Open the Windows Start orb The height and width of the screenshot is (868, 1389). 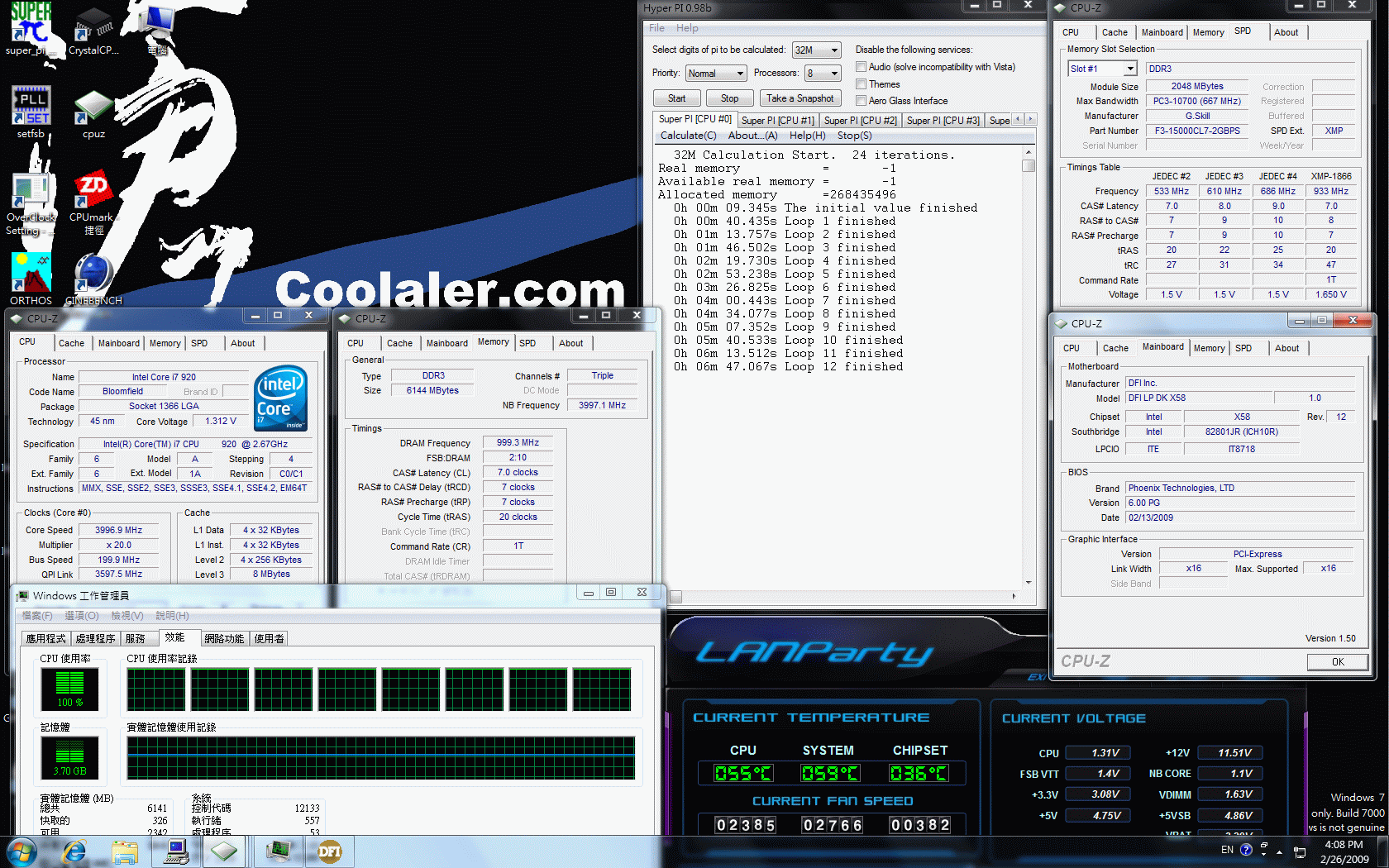pos(22,851)
